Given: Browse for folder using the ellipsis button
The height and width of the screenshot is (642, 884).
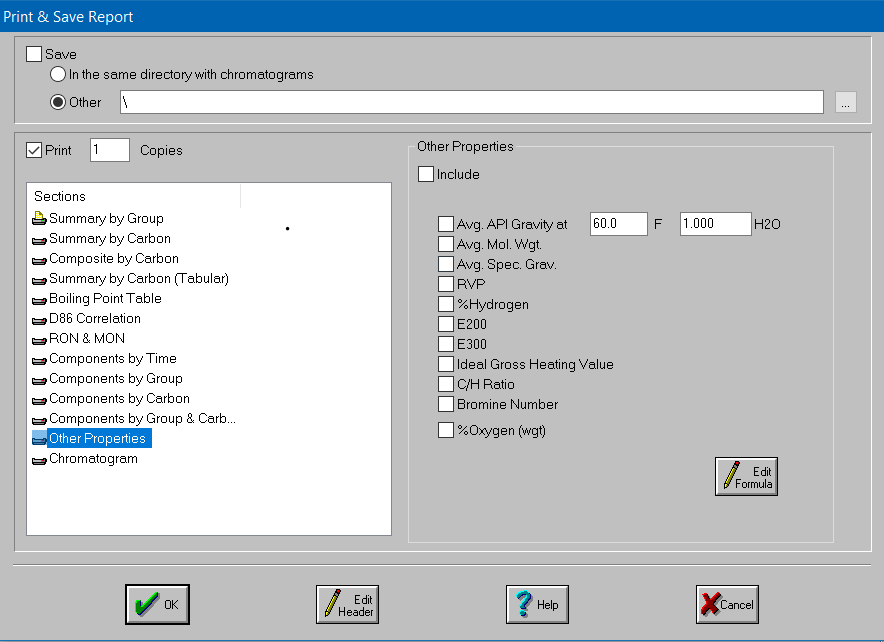Looking at the screenshot, I should pos(846,102).
